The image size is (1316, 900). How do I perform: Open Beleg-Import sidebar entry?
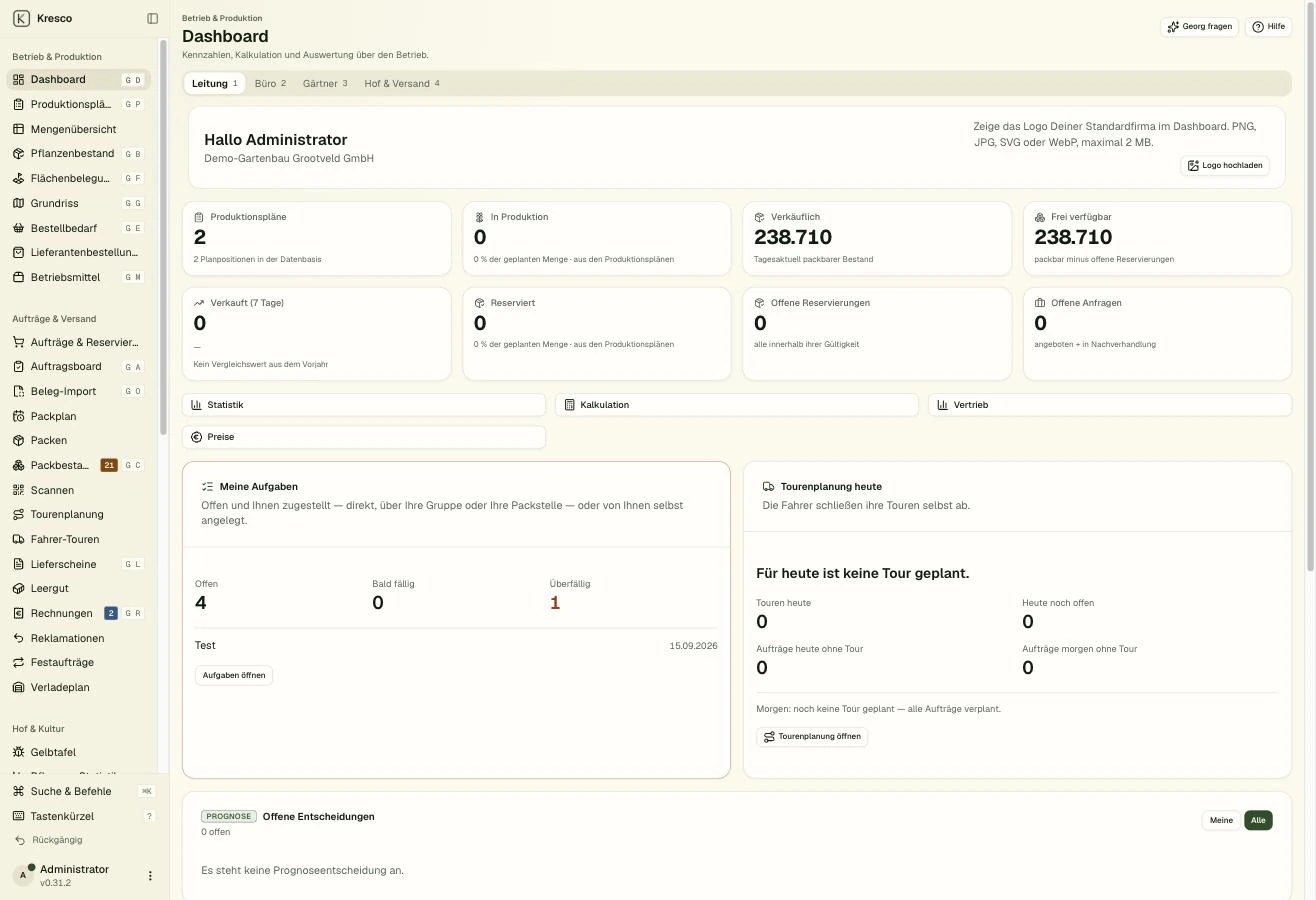(78, 391)
